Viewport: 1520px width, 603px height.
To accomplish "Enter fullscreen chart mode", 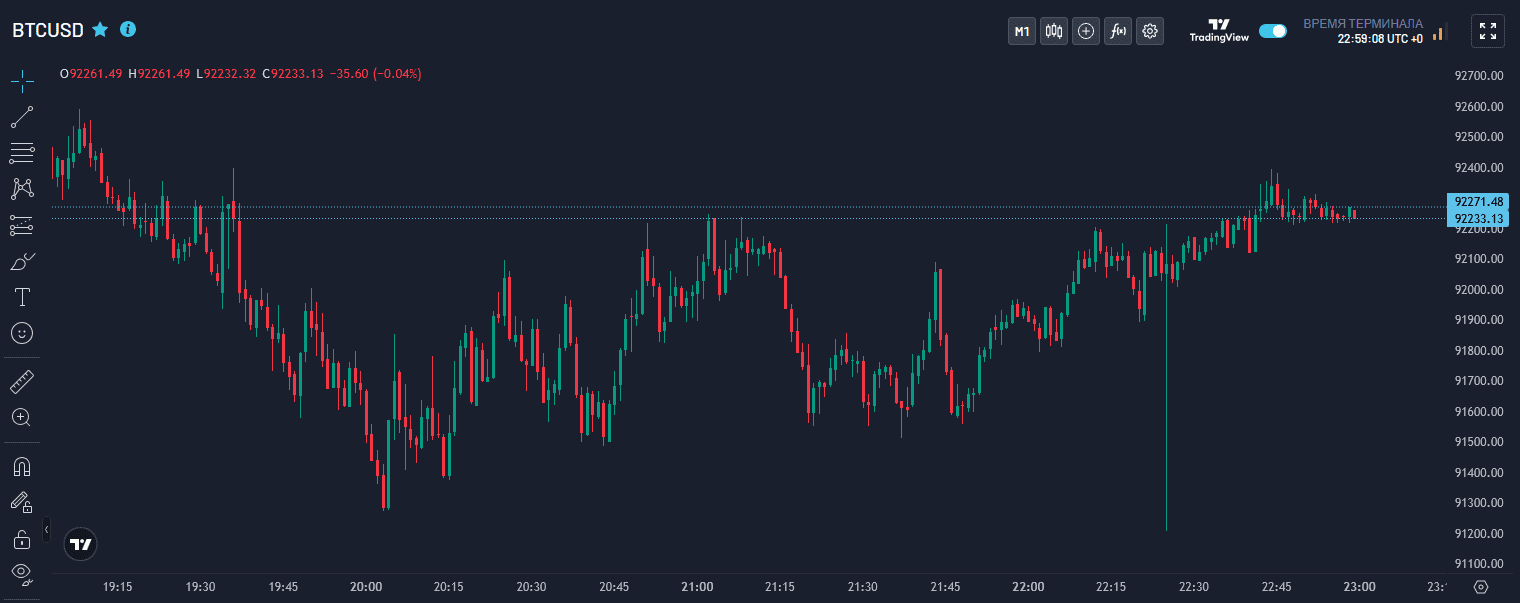I will pyautogui.click(x=1487, y=31).
